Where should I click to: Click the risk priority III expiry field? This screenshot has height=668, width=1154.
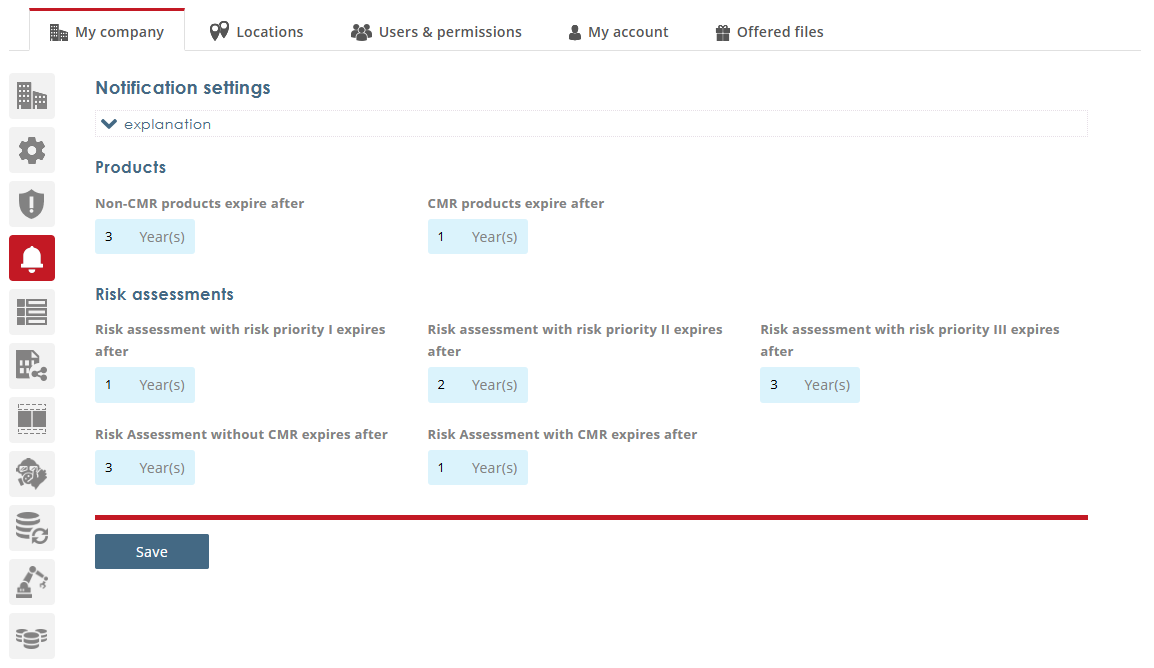(781, 385)
